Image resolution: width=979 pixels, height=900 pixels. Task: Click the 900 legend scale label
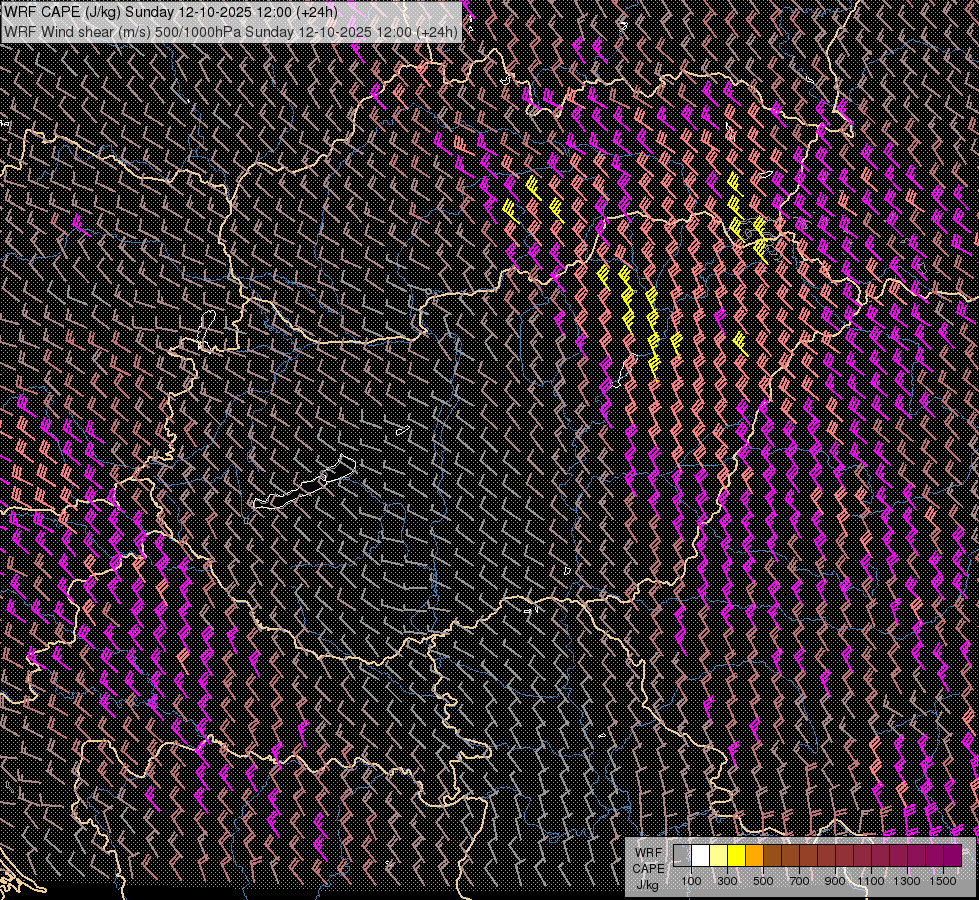835,881
